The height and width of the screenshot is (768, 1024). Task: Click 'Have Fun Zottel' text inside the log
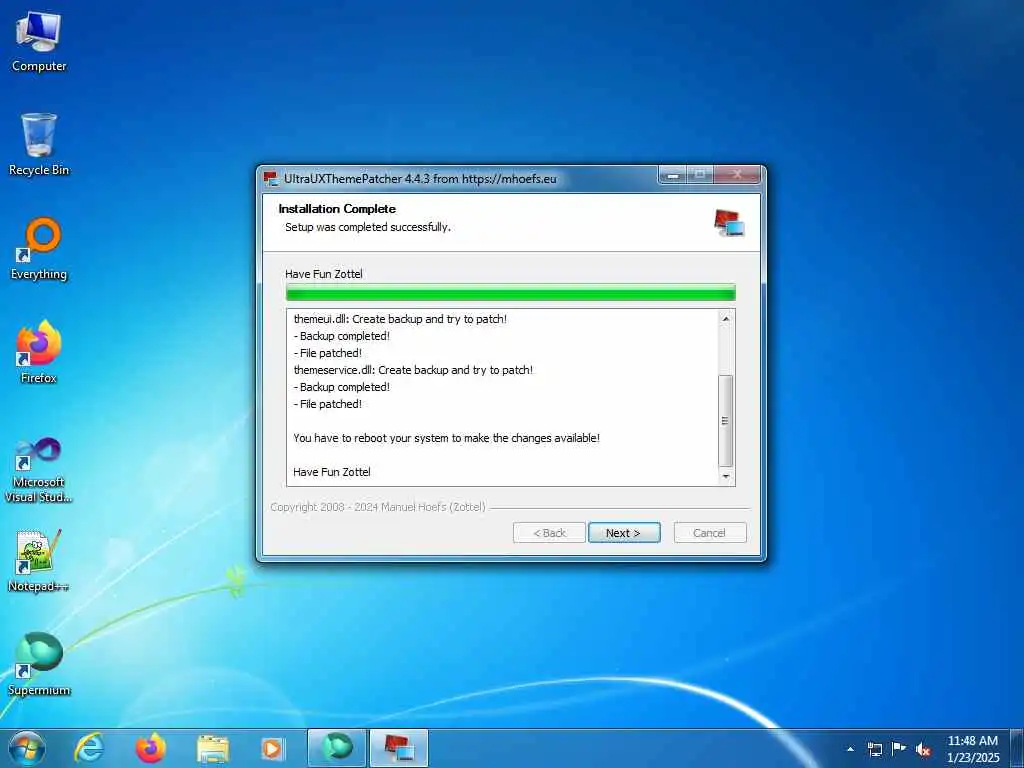332,472
